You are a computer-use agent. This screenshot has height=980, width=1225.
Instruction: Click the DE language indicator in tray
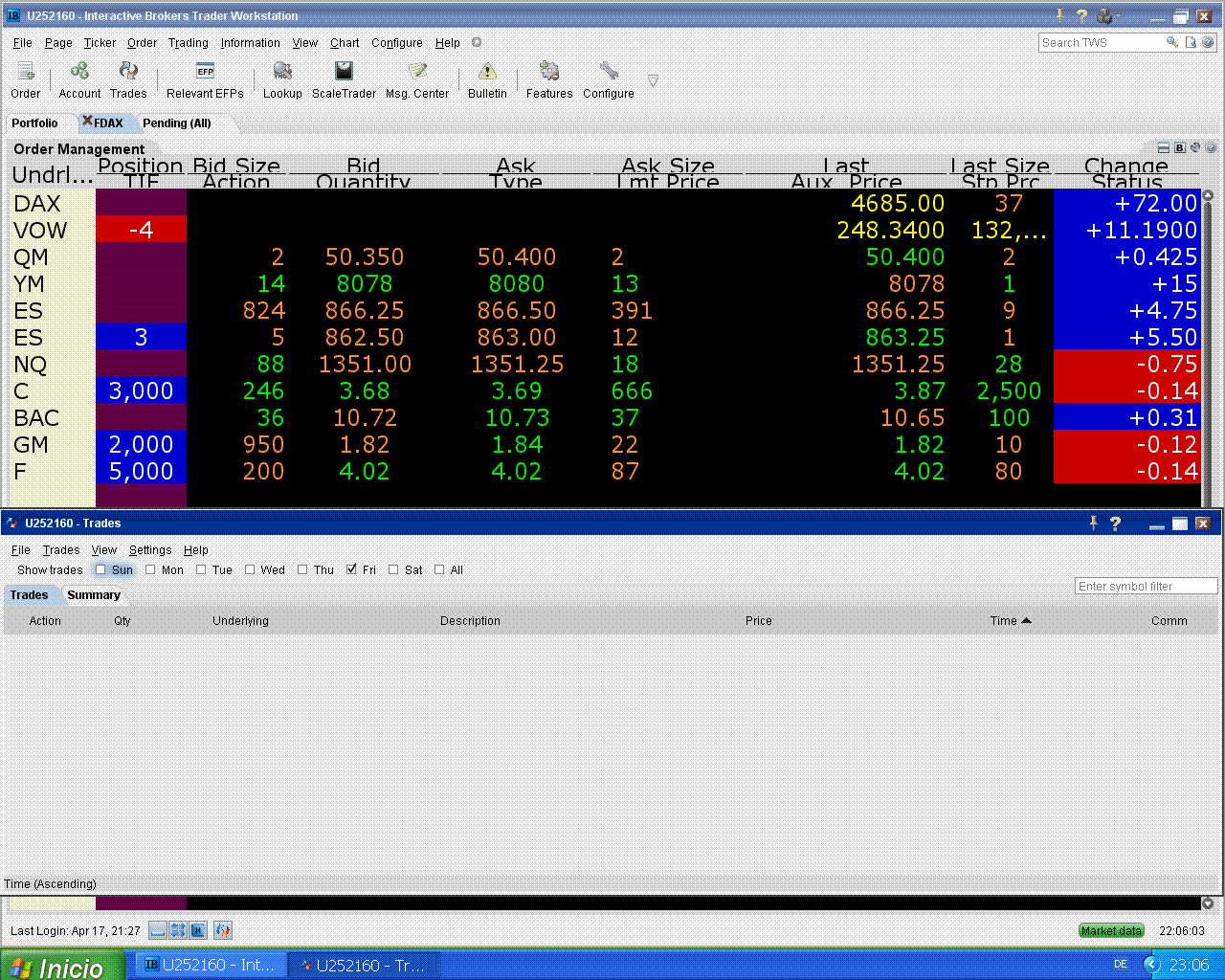(x=1121, y=965)
